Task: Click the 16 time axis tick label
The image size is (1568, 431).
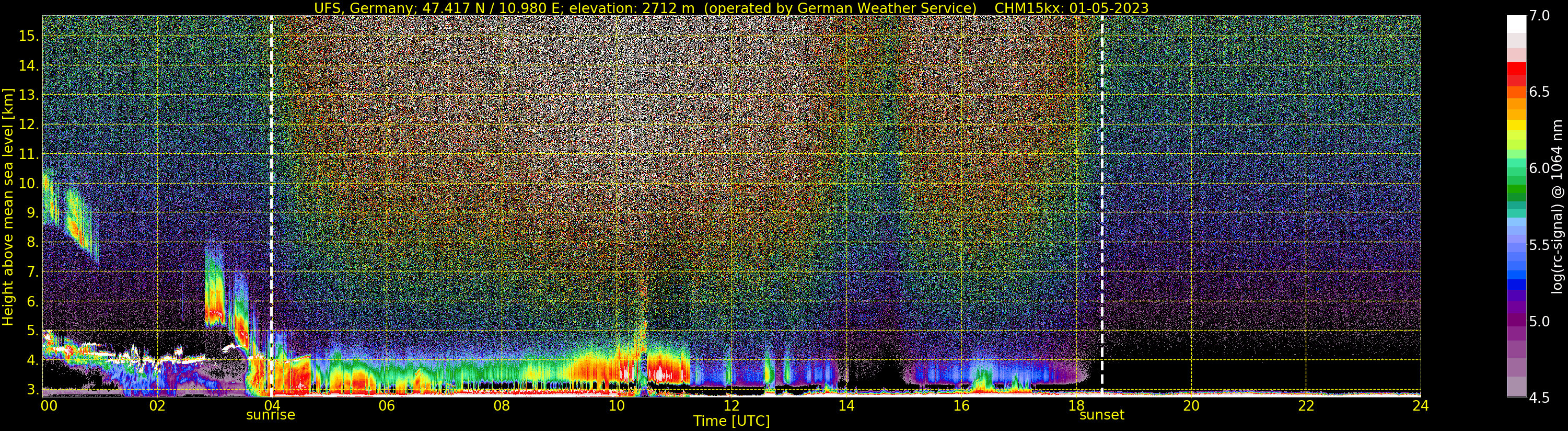Action: 961,405
